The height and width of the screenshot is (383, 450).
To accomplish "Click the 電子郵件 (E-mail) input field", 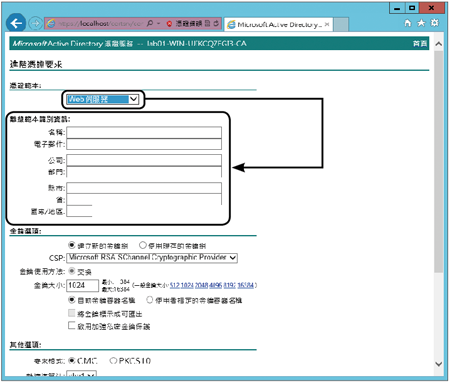I will (144, 144).
